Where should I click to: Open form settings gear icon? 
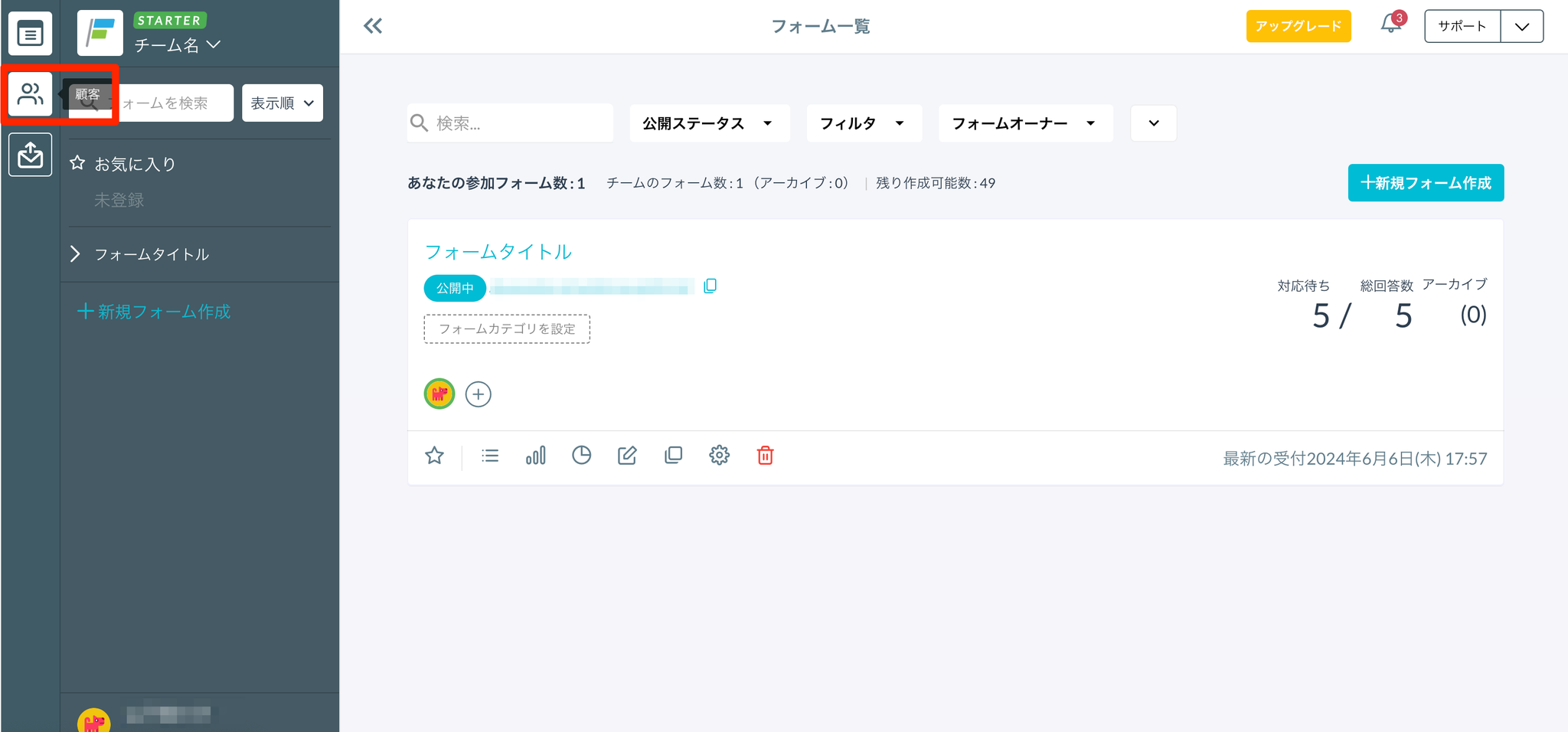coord(719,456)
